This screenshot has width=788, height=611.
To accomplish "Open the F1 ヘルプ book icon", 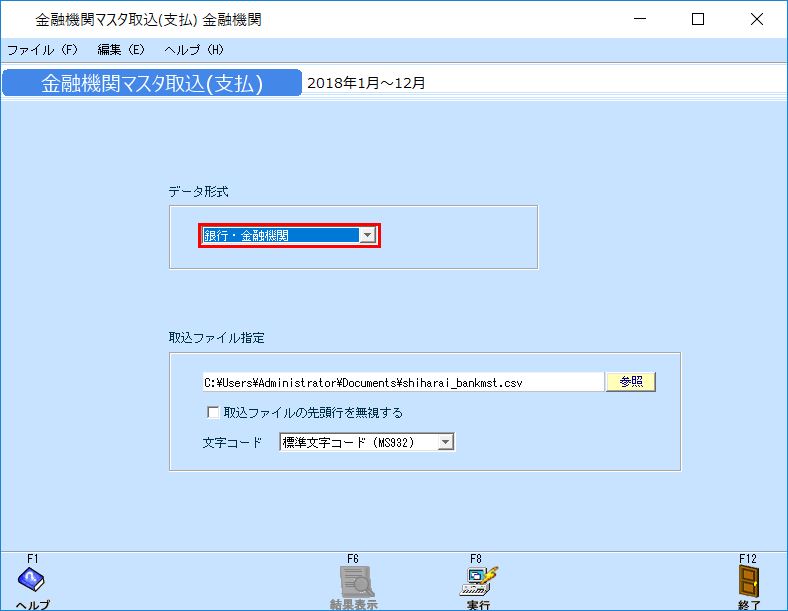I will click(x=31, y=580).
